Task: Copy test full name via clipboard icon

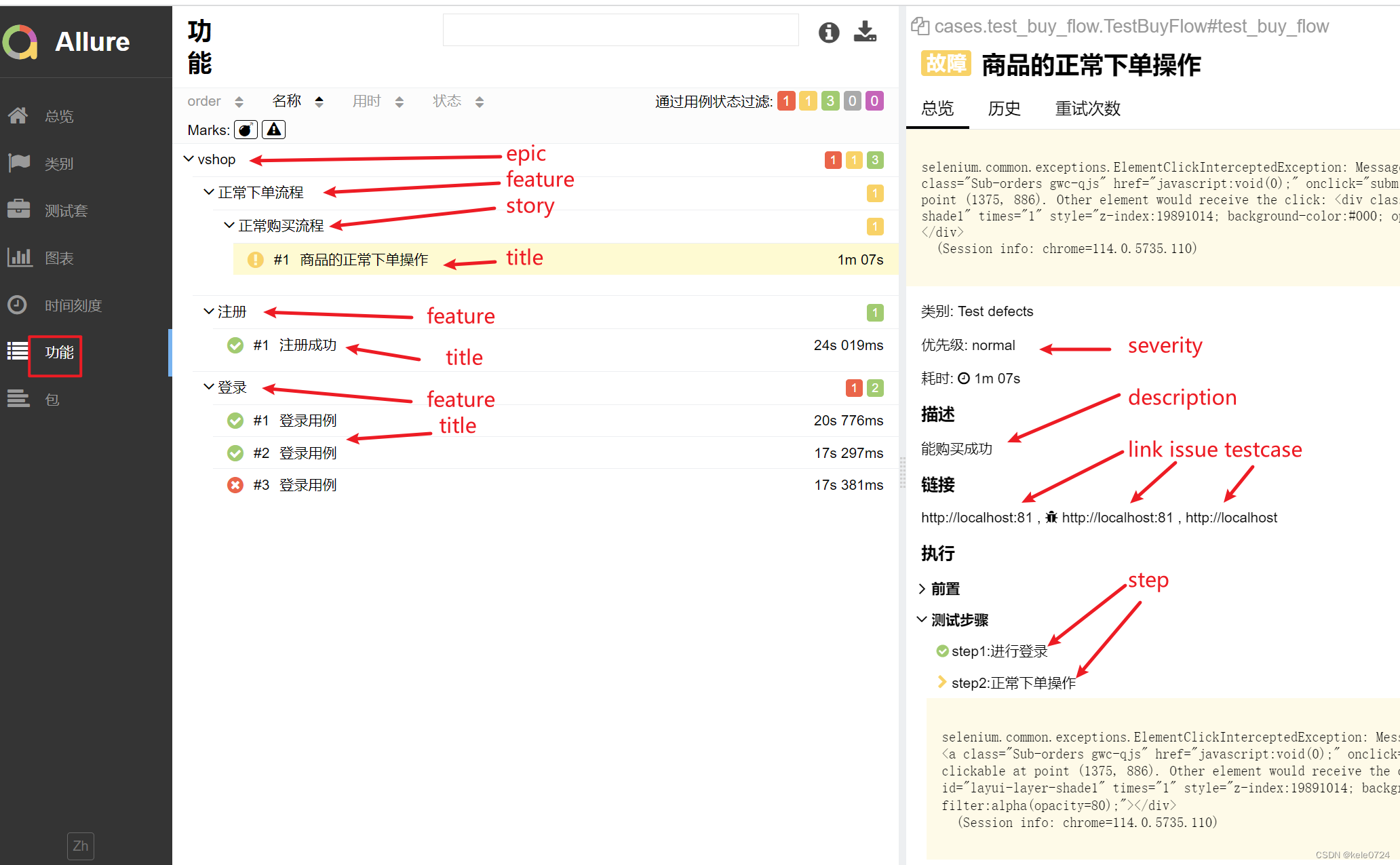Action: (x=920, y=26)
